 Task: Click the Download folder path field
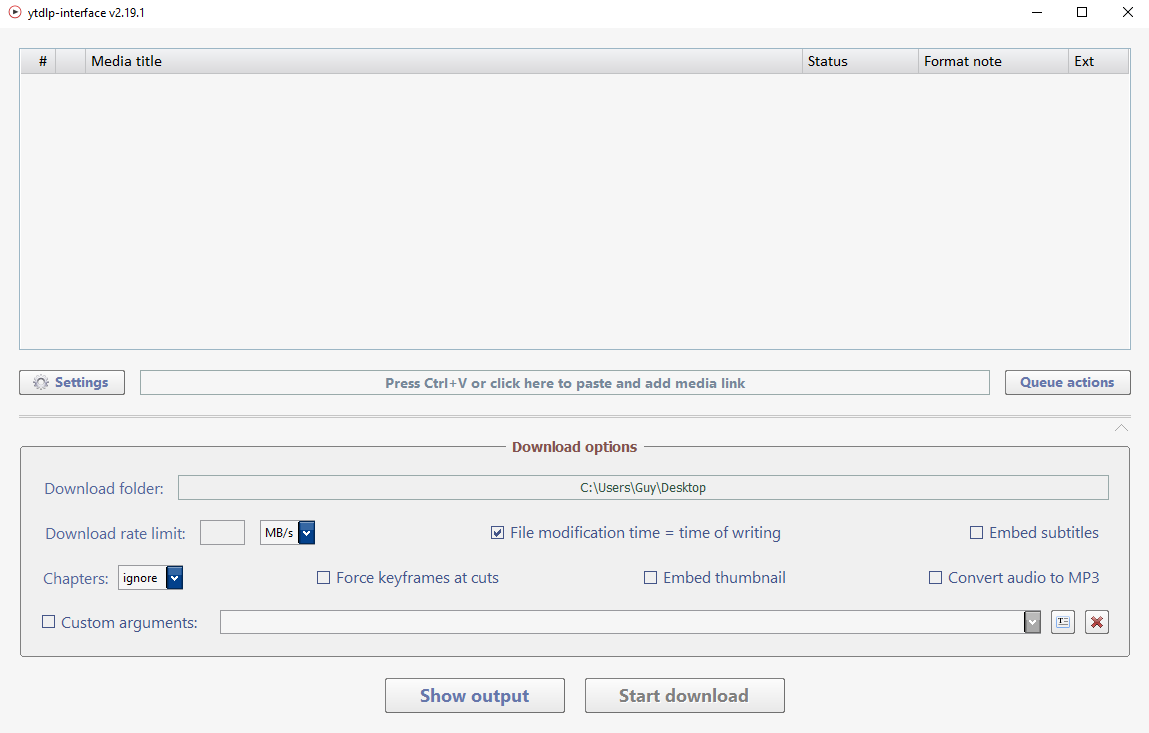pos(643,487)
